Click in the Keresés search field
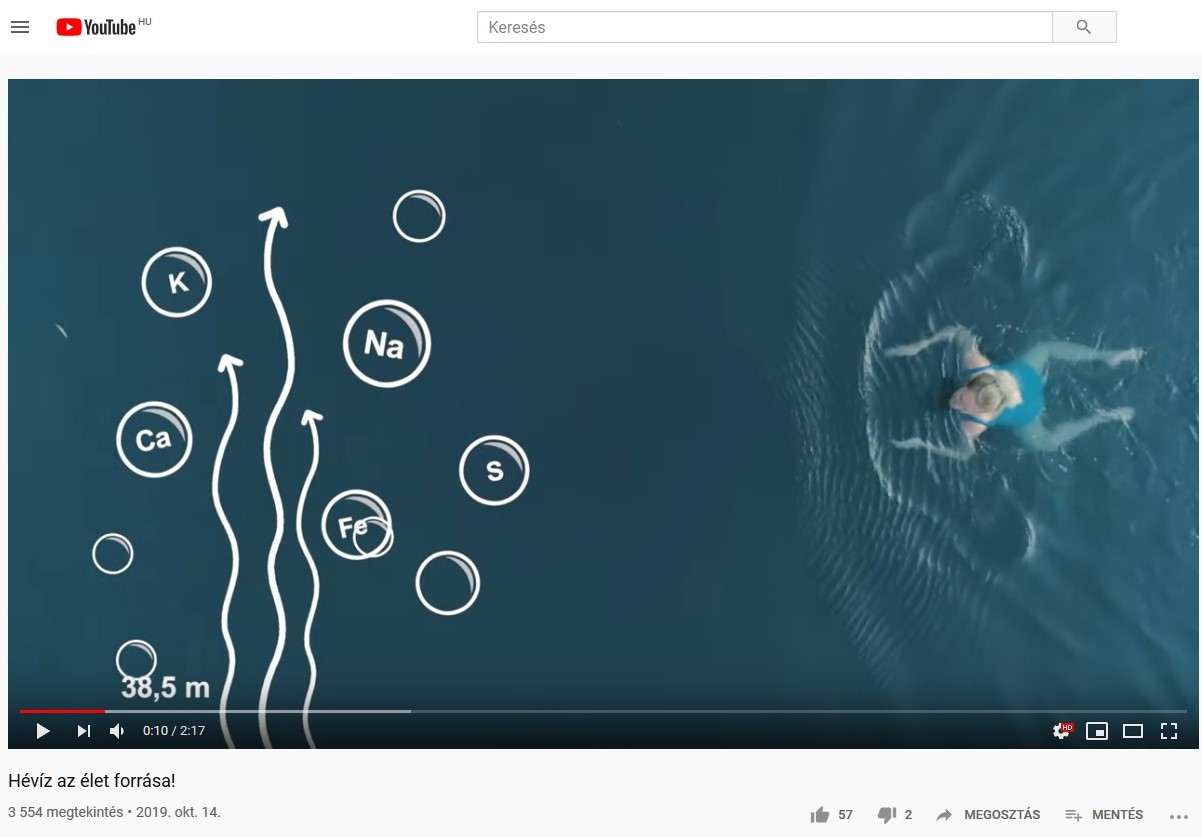Viewport: 1202px width, 837px height. (765, 27)
